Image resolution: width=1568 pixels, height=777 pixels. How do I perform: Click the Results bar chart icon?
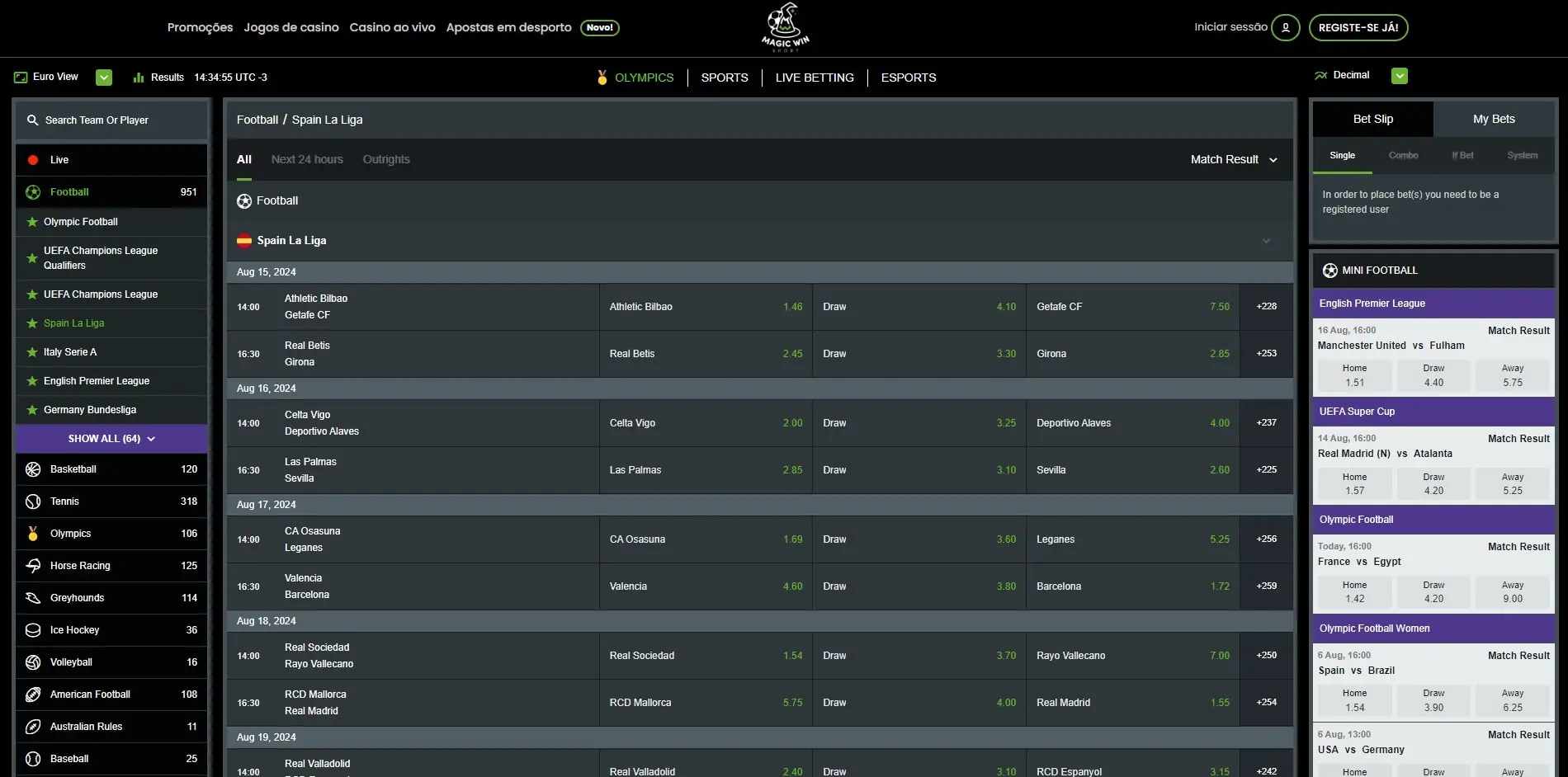click(x=139, y=78)
